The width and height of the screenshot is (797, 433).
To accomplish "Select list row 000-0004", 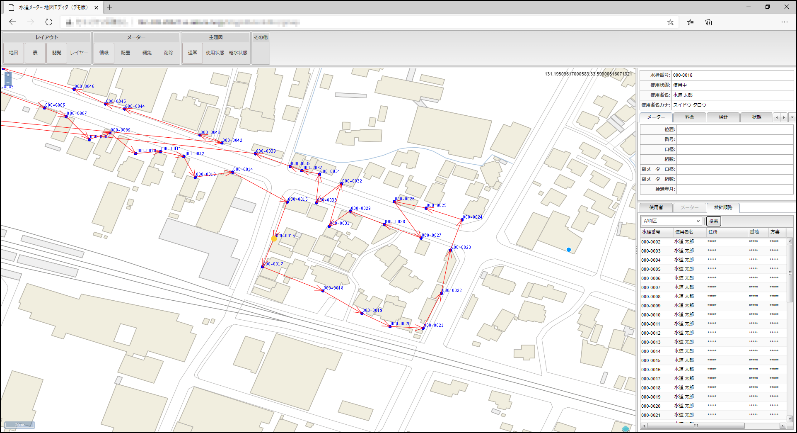I will pos(714,260).
